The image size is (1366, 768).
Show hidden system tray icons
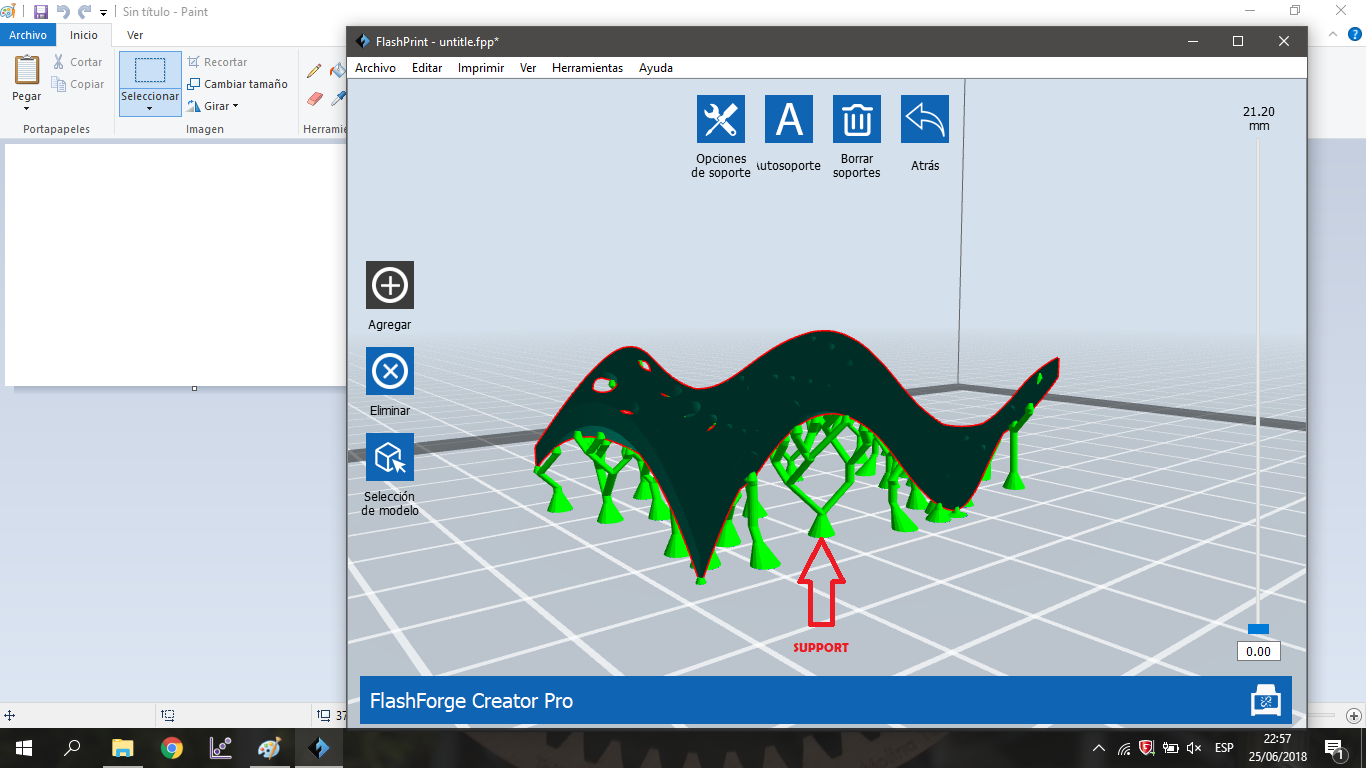1099,747
